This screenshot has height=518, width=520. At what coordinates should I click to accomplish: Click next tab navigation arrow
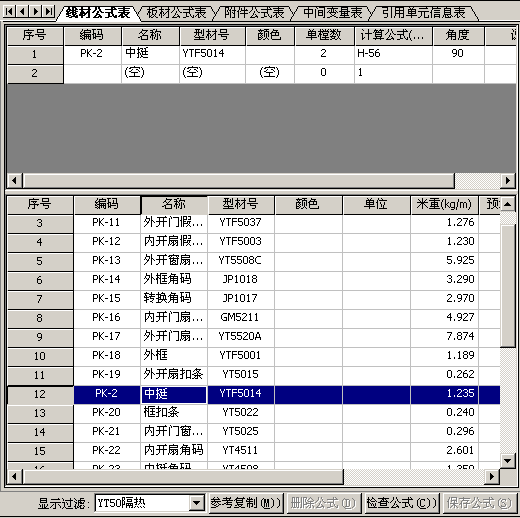[x=36, y=11]
